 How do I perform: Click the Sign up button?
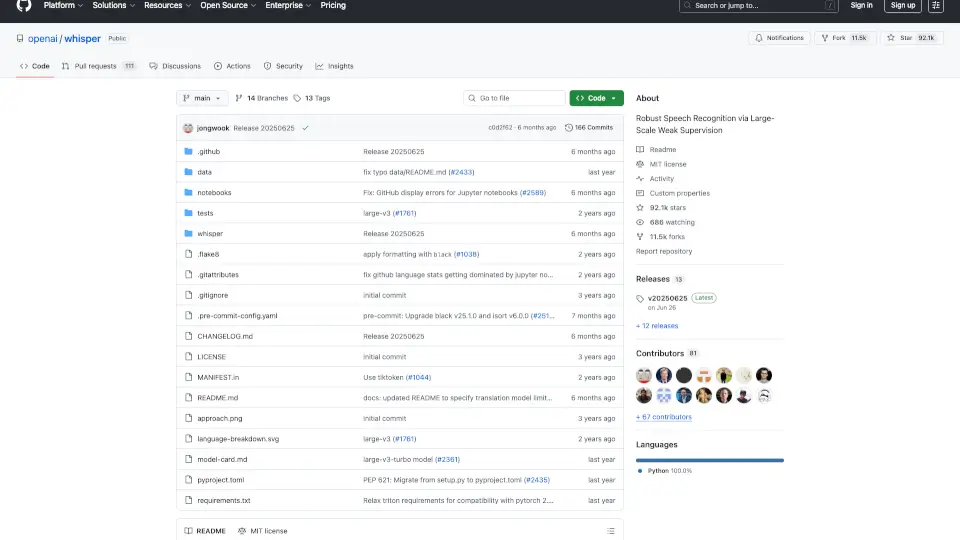903,6
